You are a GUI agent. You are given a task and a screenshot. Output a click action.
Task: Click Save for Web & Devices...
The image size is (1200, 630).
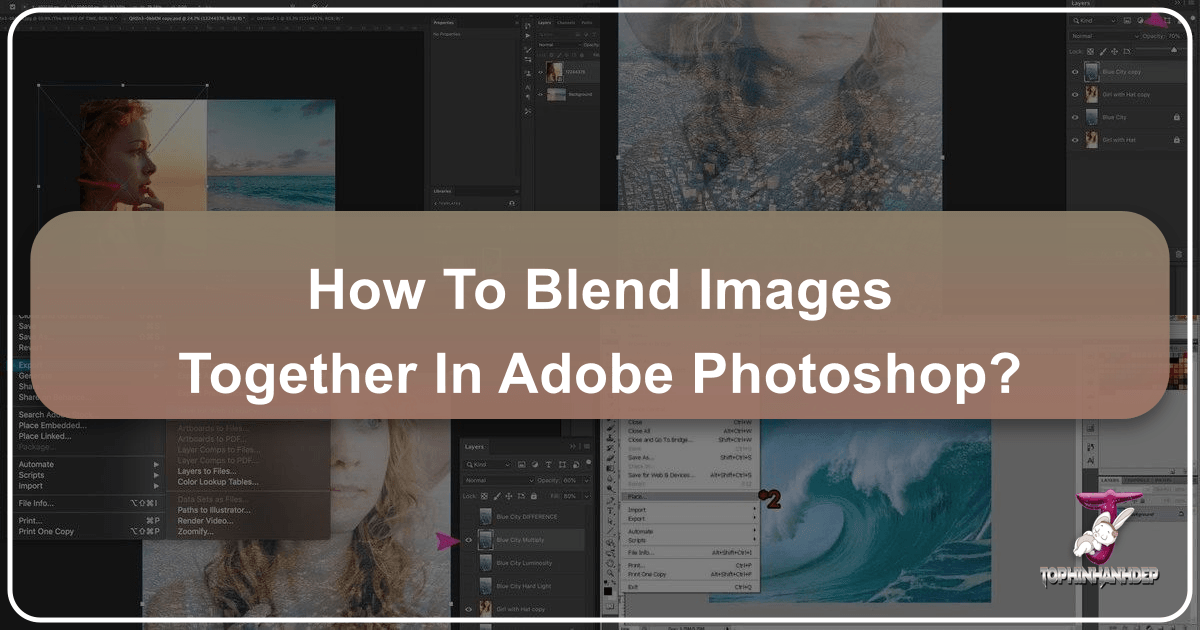point(660,476)
